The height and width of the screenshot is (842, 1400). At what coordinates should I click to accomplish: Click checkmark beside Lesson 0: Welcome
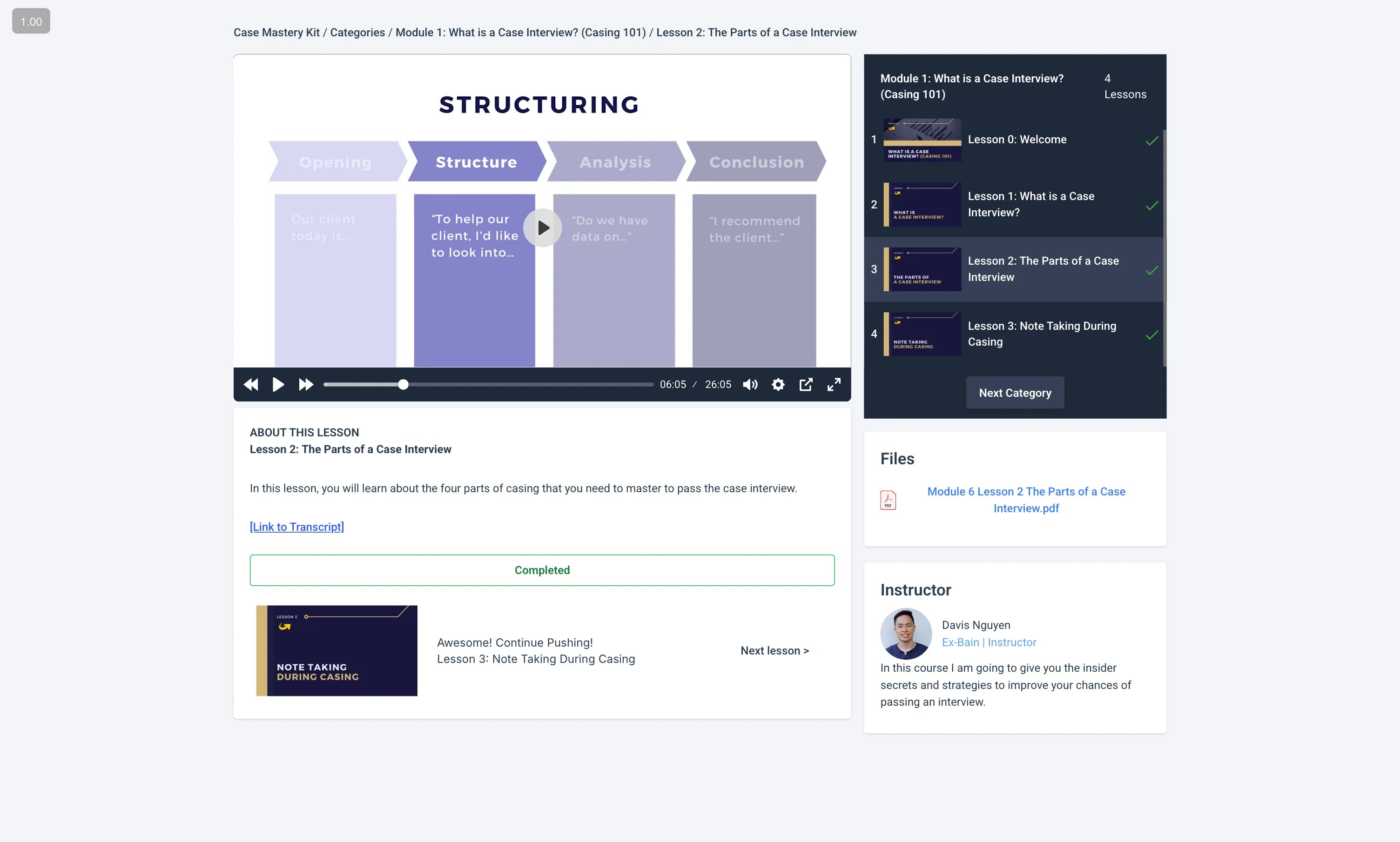1151,140
